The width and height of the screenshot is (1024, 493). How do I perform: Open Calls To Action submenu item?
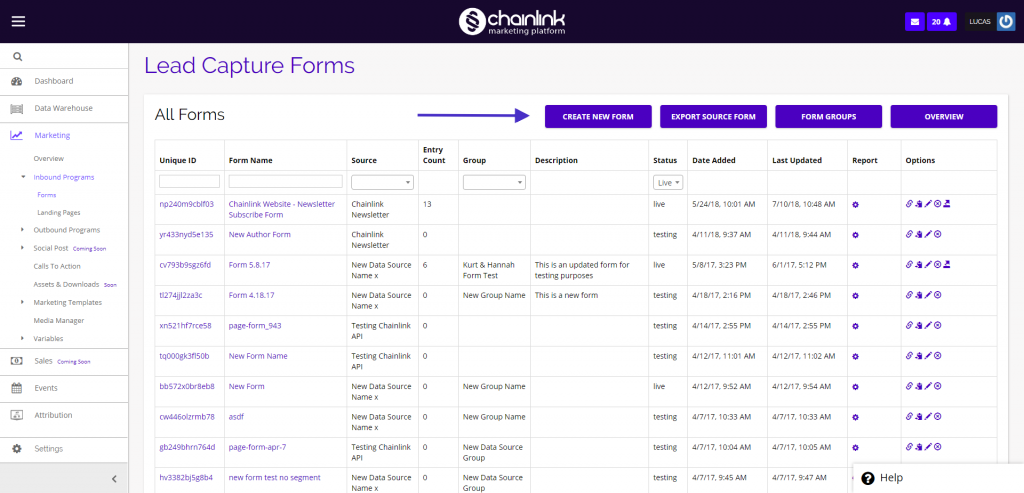click(x=57, y=266)
